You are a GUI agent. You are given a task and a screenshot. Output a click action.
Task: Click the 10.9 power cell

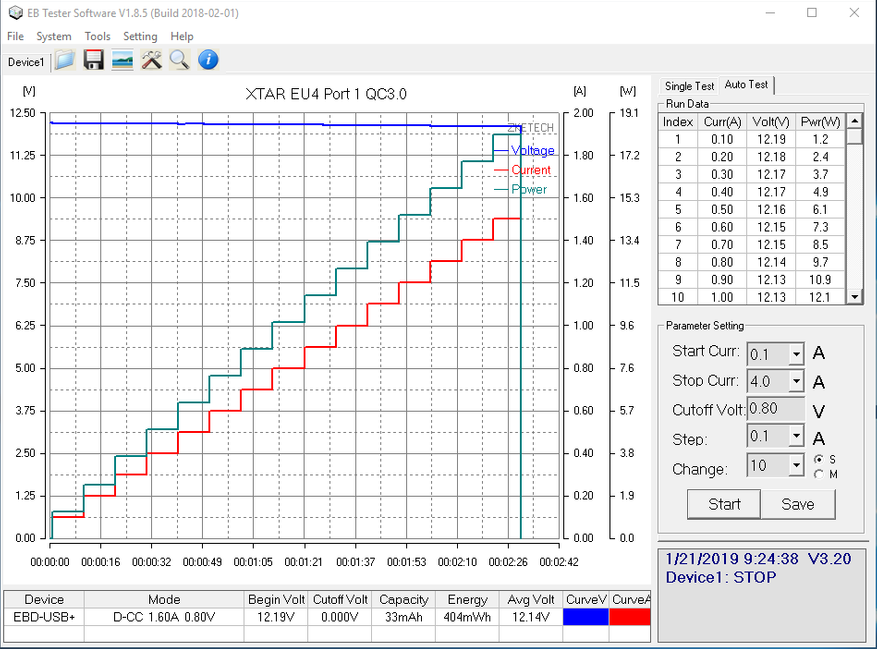(820, 279)
